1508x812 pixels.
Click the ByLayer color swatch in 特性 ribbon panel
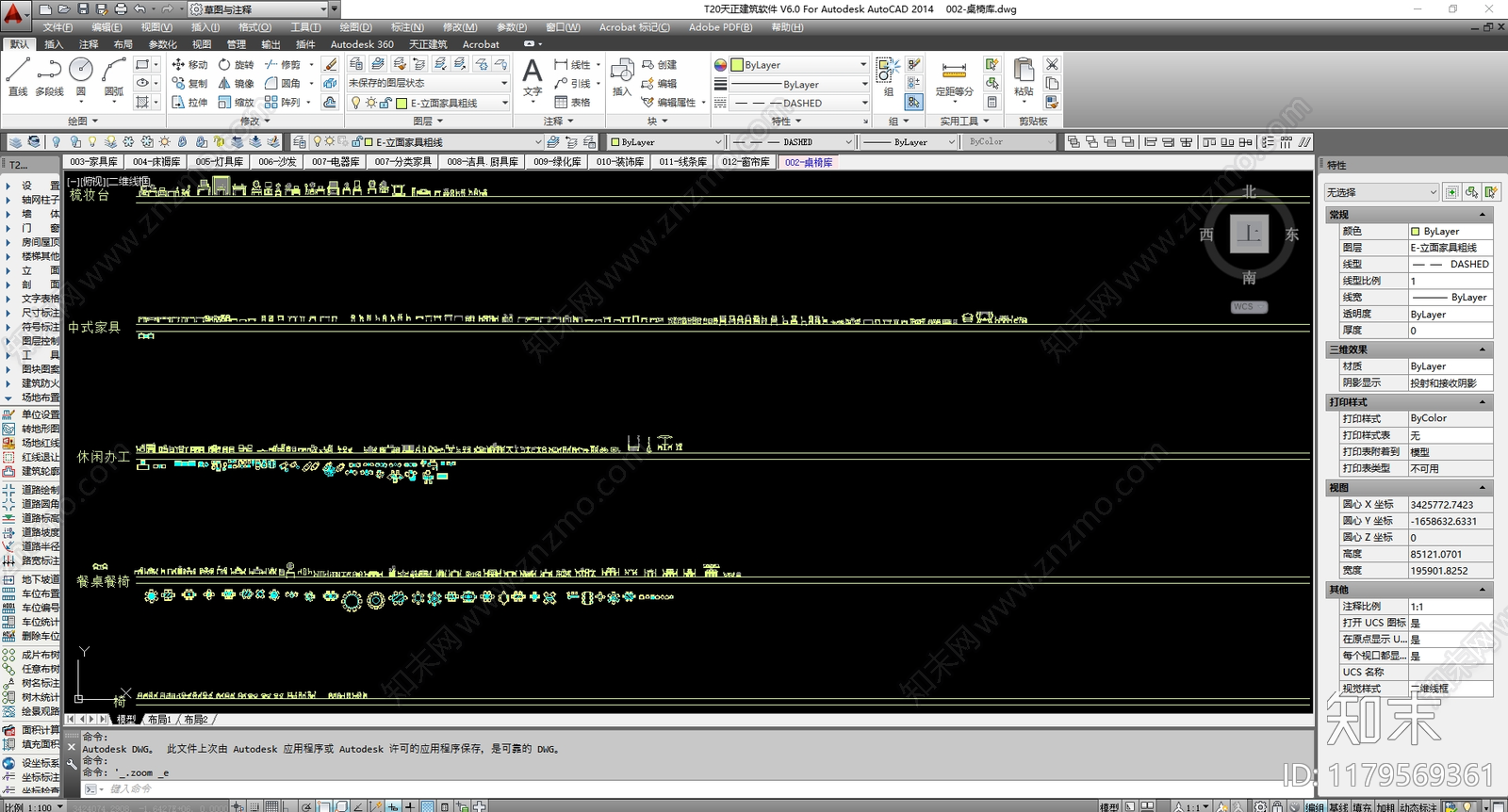click(x=737, y=65)
